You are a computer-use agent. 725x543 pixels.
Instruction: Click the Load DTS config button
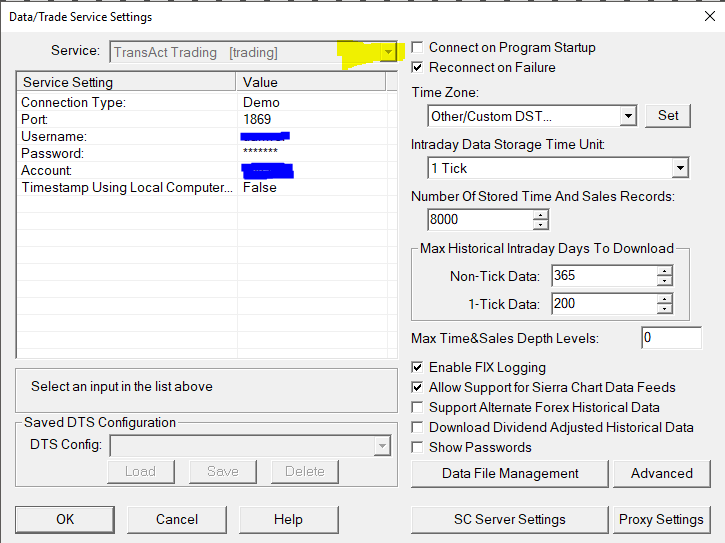(141, 471)
